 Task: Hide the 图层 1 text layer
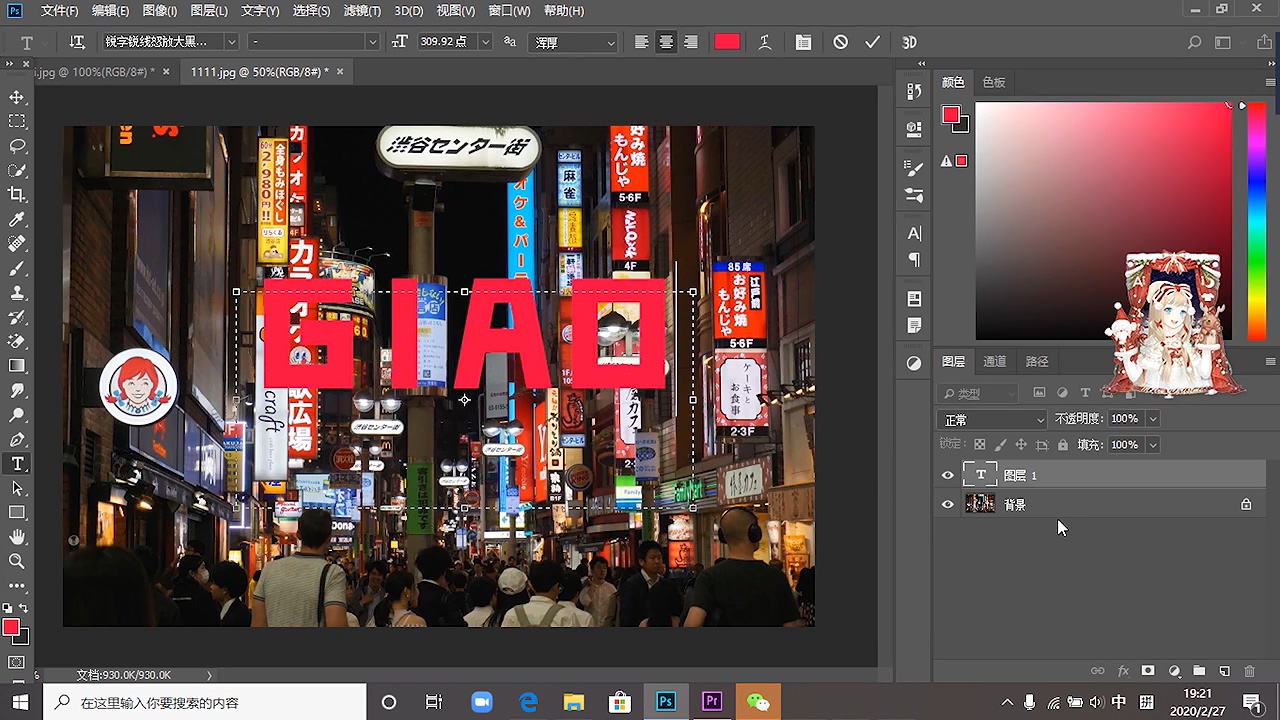pos(948,476)
